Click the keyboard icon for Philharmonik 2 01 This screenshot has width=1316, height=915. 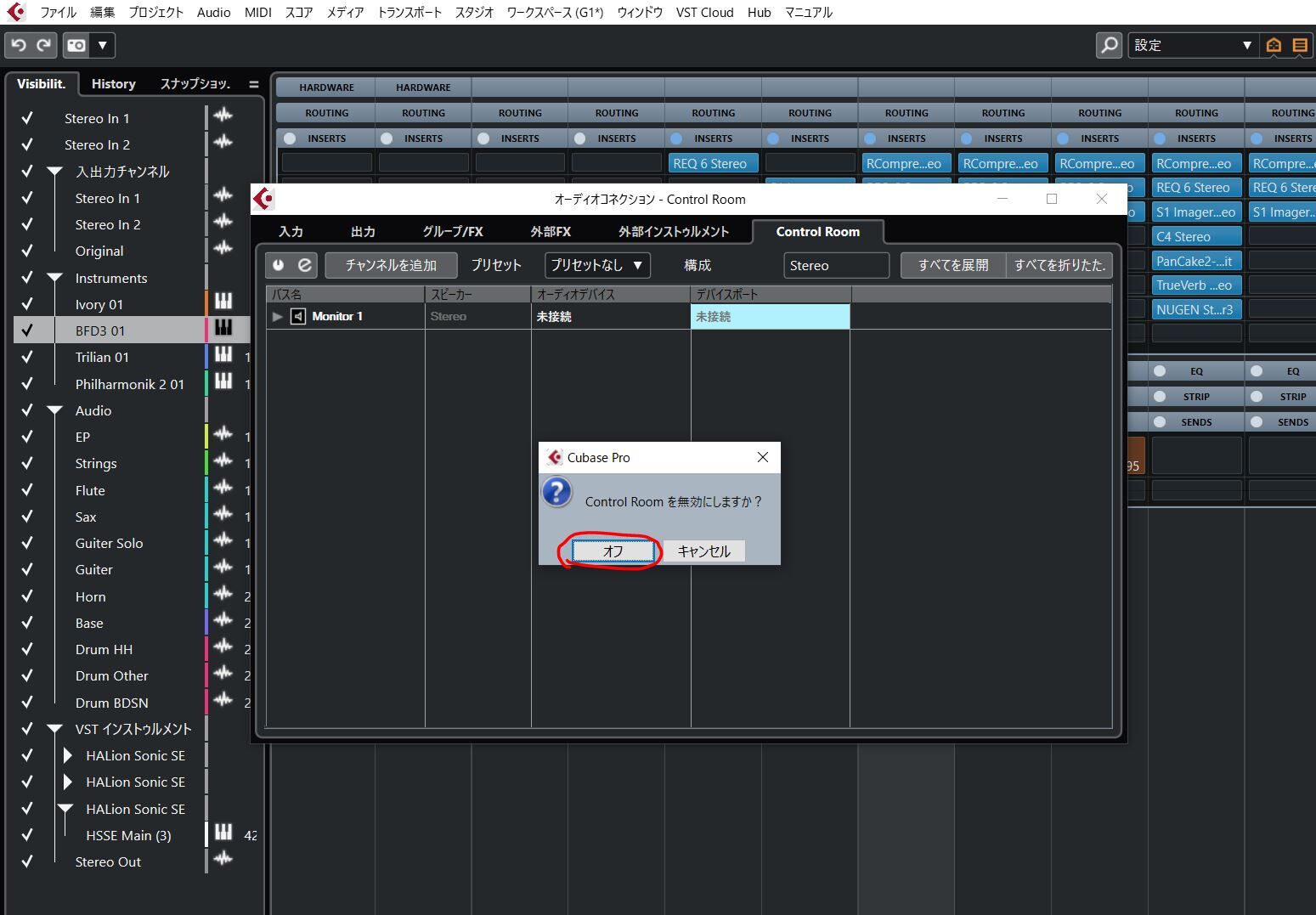pyautogui.click(x=223, y=381)
